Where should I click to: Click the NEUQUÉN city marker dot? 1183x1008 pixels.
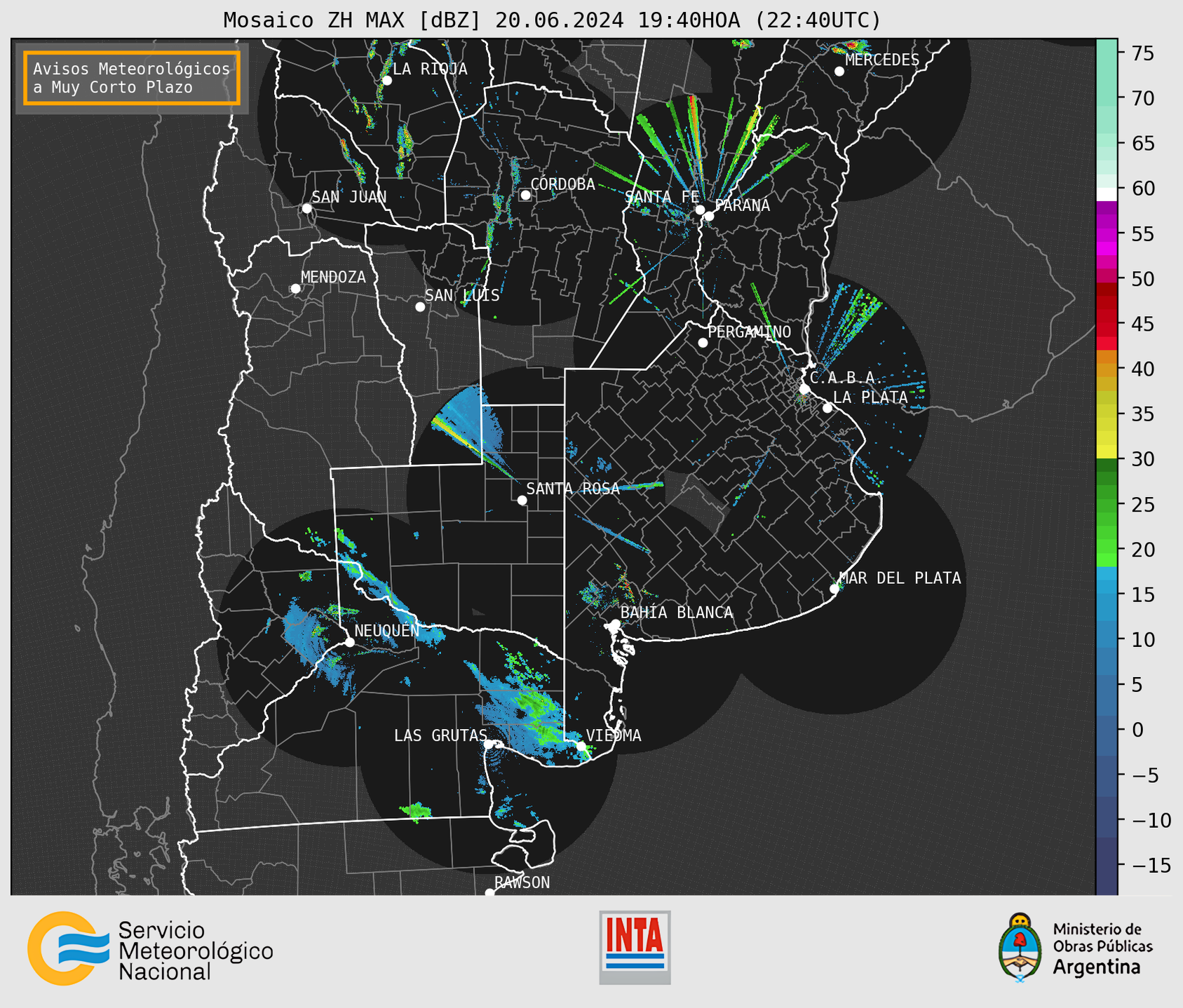[349, 642]
